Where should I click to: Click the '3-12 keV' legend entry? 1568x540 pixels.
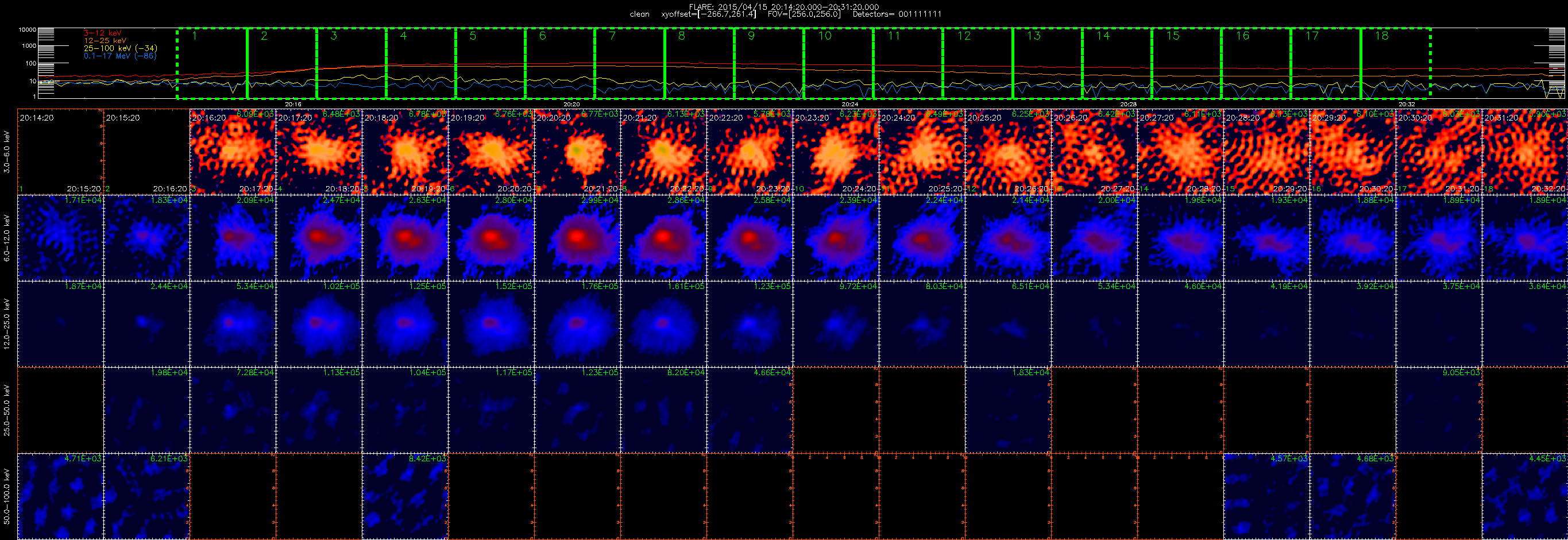point(102,33)
